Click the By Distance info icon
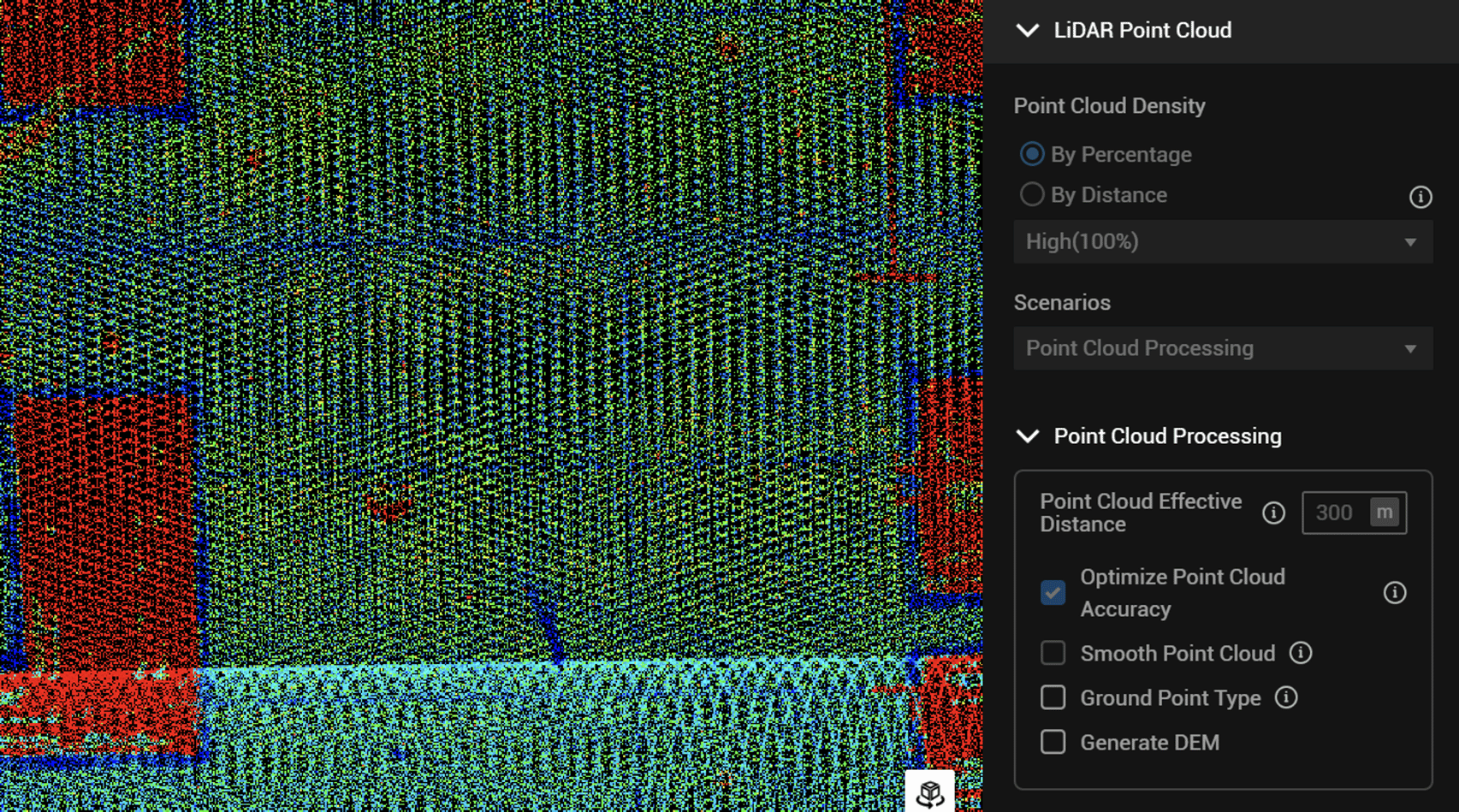1459x812 pixels. click(x=1420, y=197)
